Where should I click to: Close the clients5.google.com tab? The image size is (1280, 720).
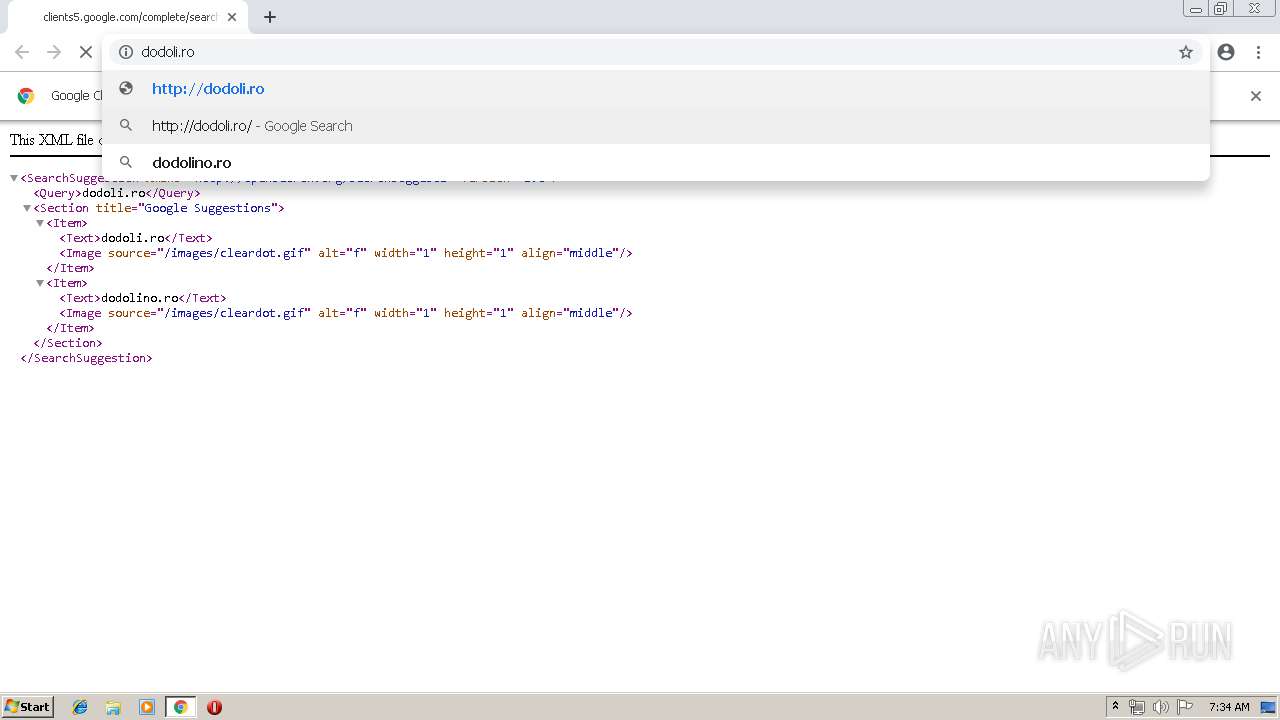[x=232, y=17]
